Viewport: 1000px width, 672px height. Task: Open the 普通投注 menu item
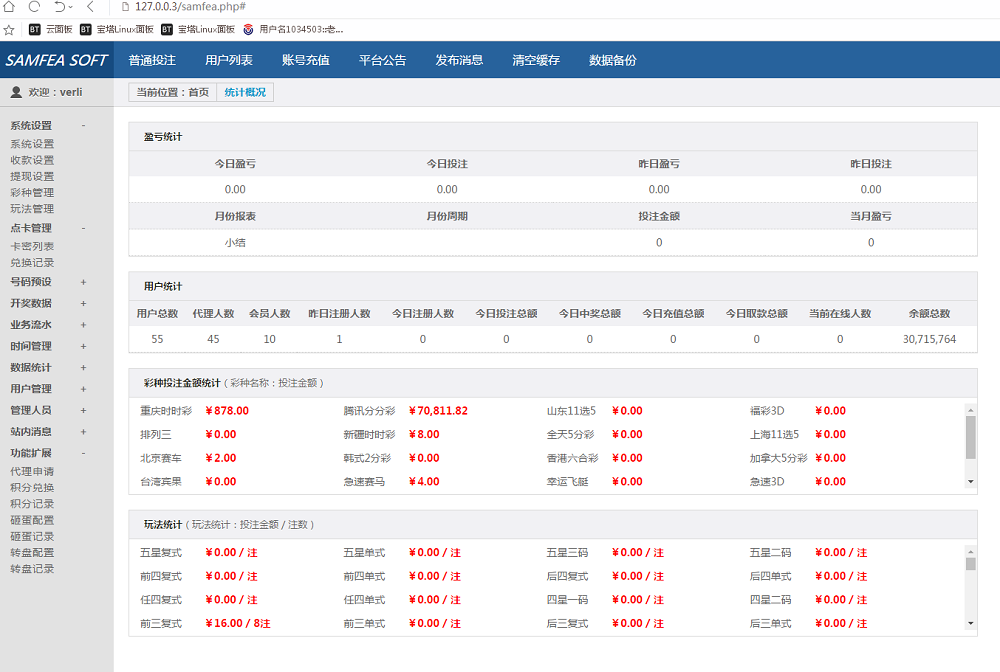point(150,60)
